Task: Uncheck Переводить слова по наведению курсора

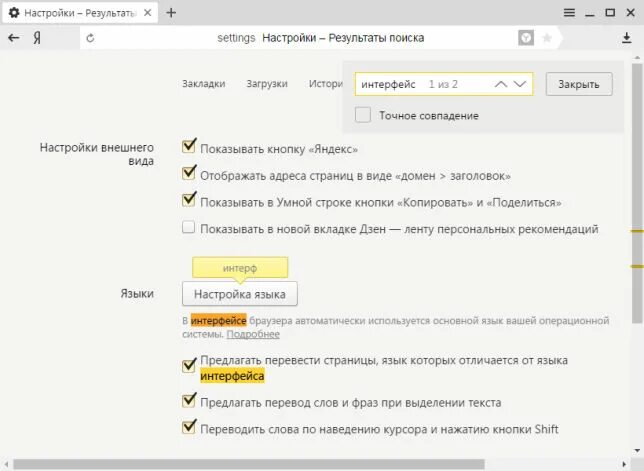Action: [x=189, y=426]
